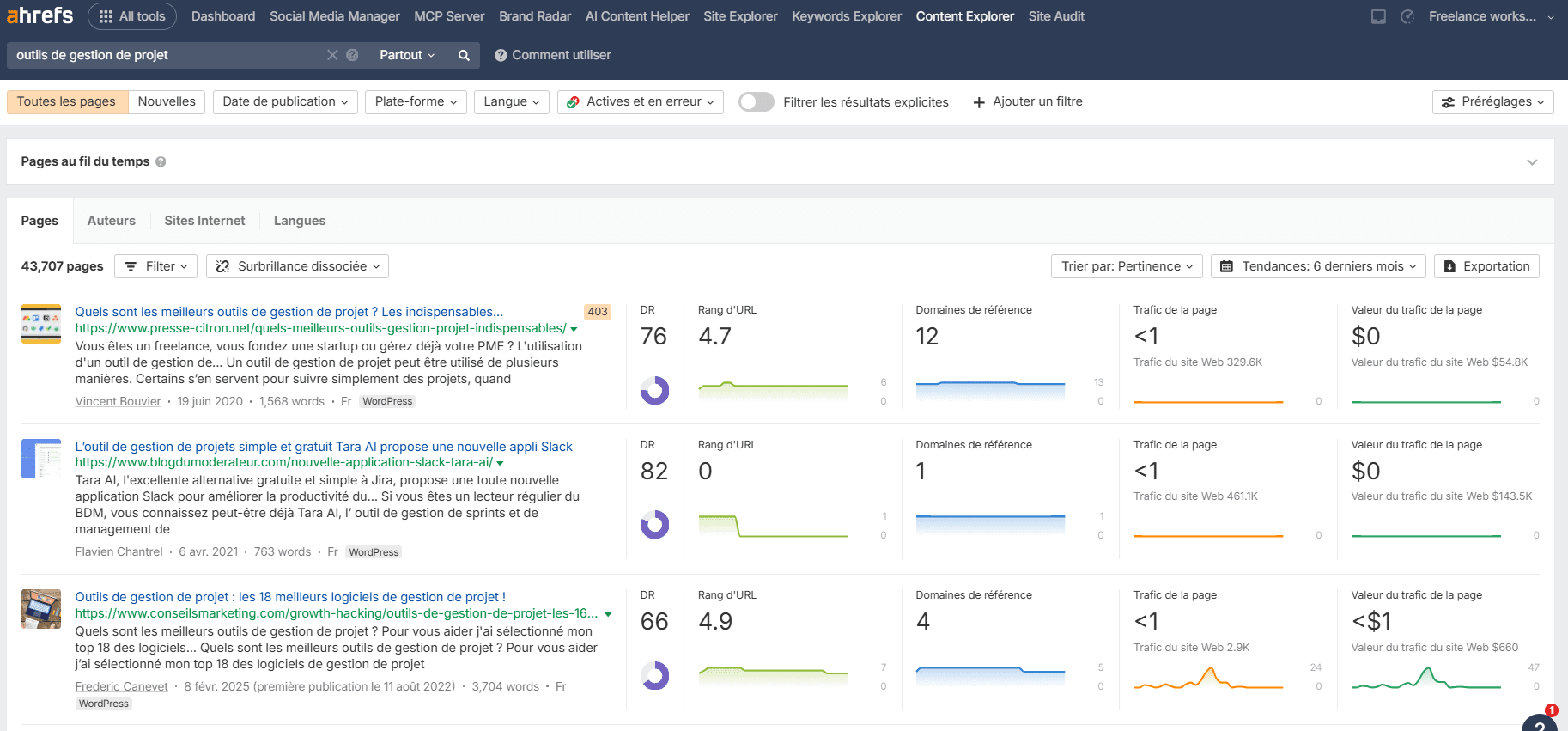Open the Partout search scope dropdown

pos(407,55)
